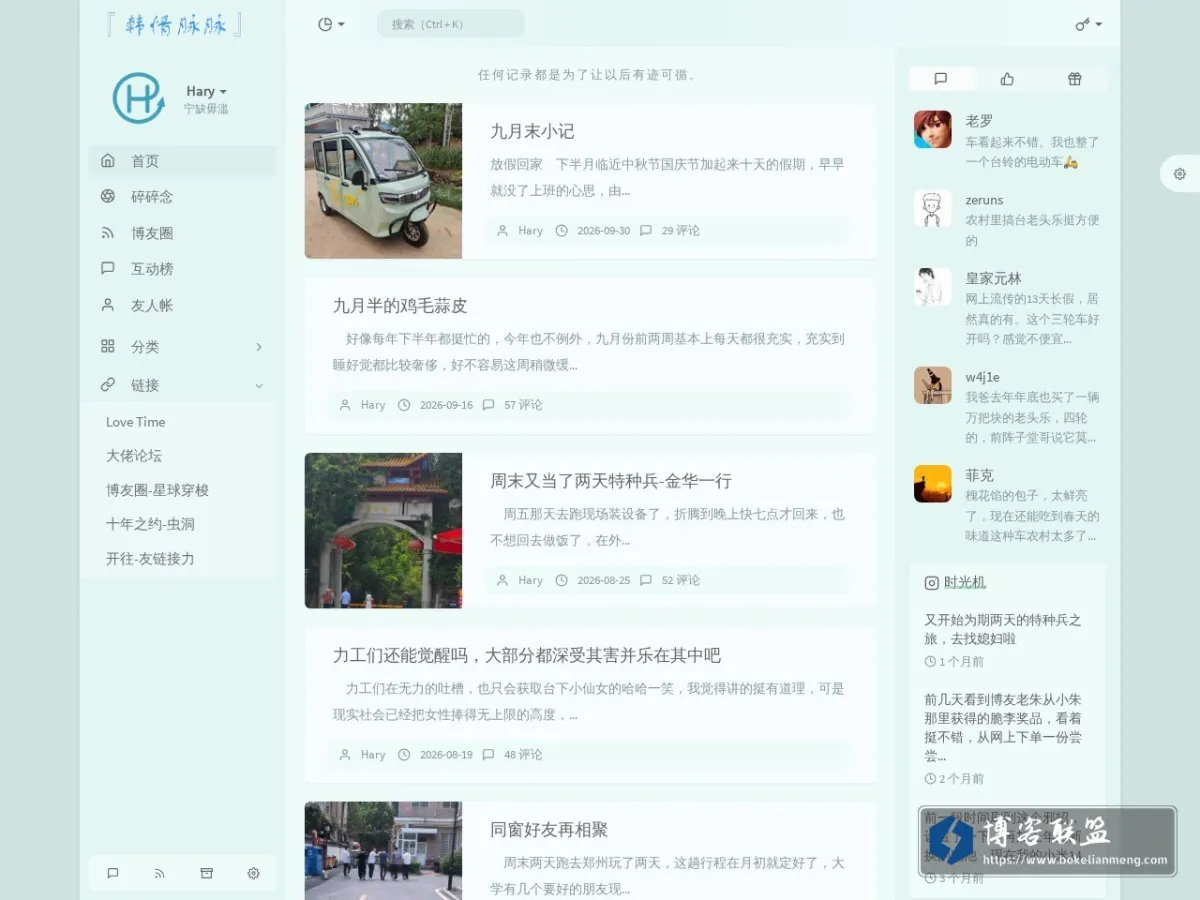Open 老罗's comment about 电动车

pyautogui.click(x=1032, y=152)
